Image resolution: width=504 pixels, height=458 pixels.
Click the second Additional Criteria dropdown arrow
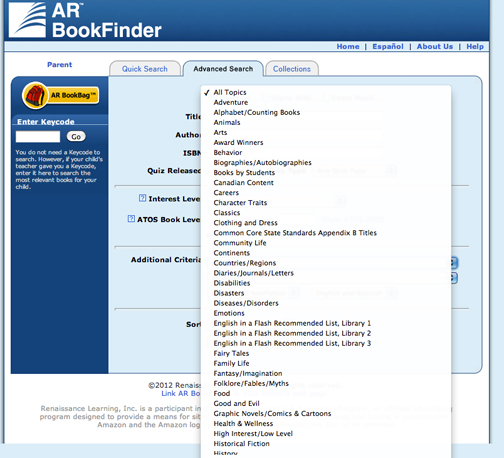coord(454,278)
